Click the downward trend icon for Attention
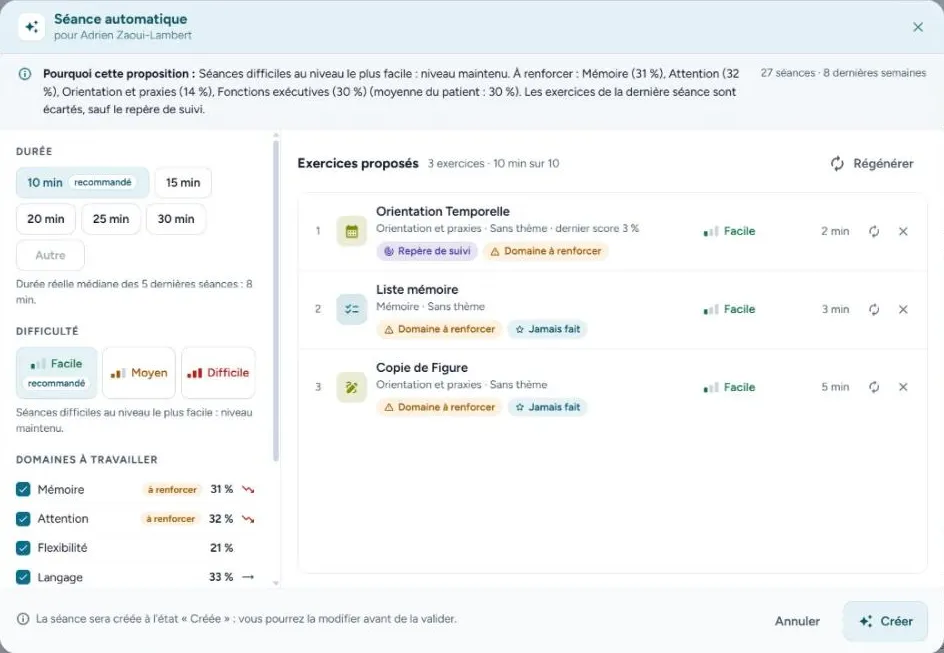Image resolution: width=944 pixels, height=653 pixels. (248, 519)
